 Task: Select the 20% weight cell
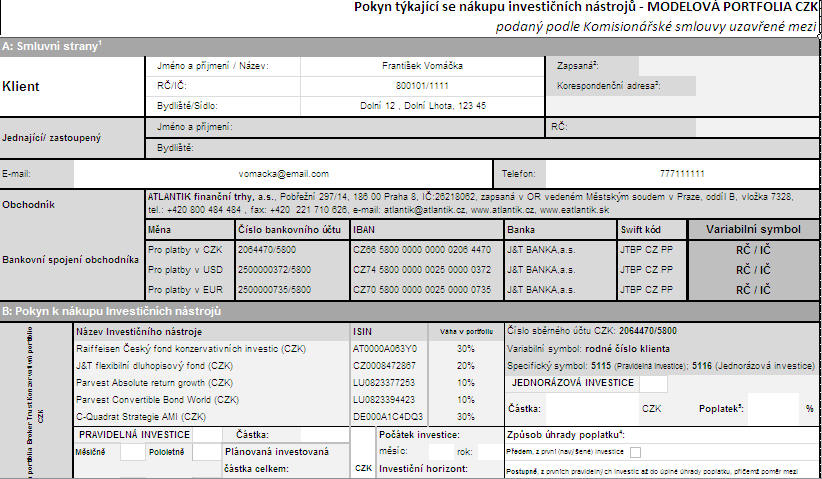[466, 366]
